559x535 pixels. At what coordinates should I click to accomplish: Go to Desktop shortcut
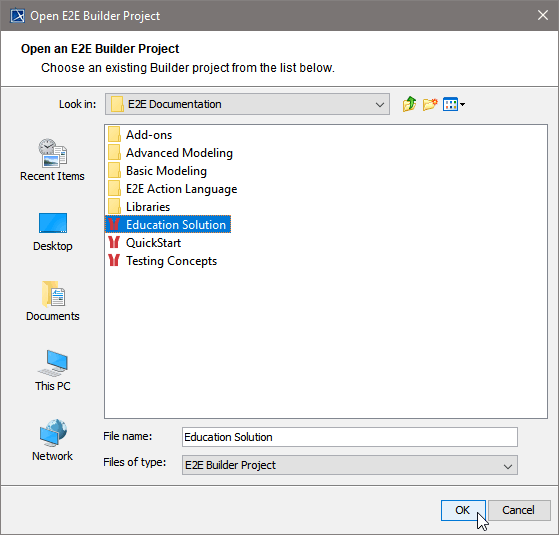pyautogui.click(x=52, y=232)
